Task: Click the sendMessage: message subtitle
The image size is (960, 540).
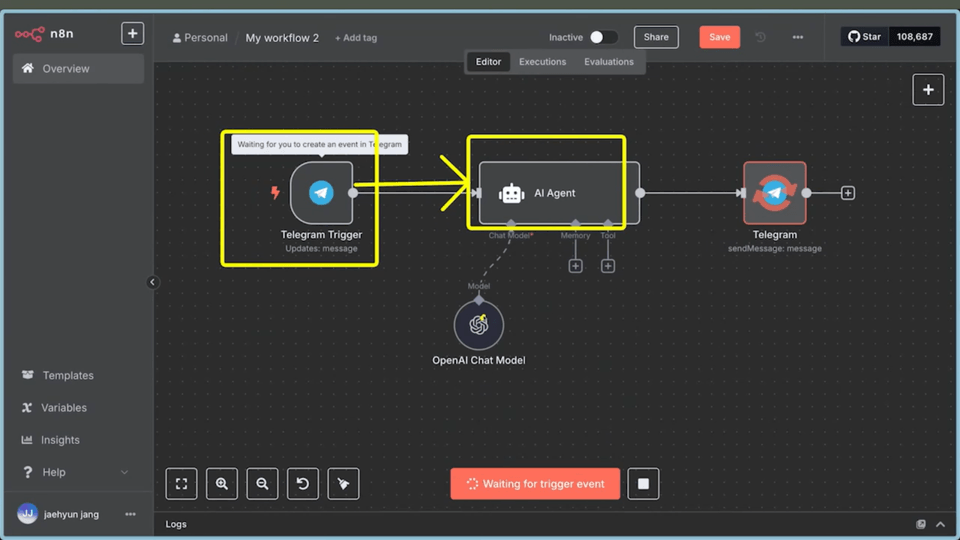Action: tap(774, 249)
